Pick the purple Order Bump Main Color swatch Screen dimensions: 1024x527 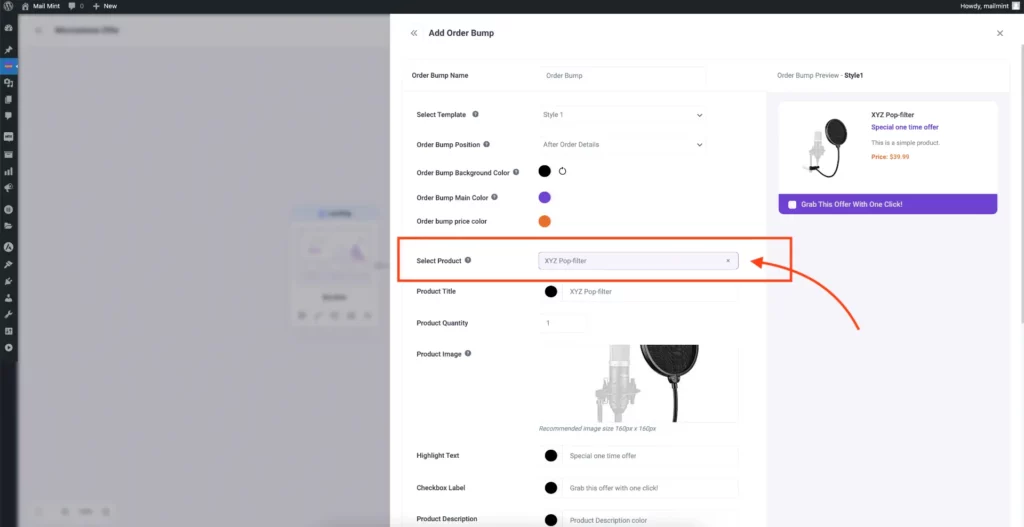545,197
